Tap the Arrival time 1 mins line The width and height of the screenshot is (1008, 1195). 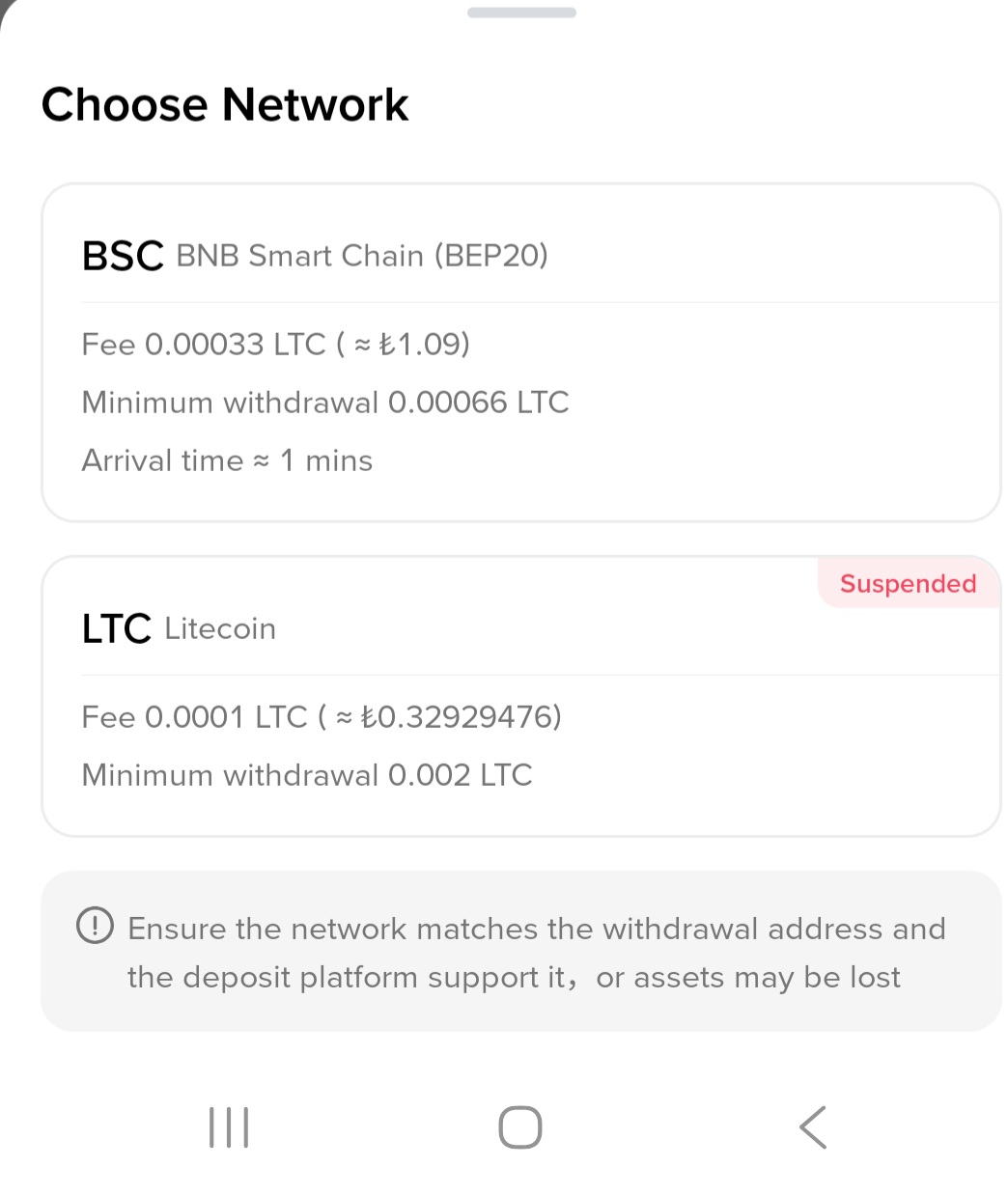tap(227, 460)
